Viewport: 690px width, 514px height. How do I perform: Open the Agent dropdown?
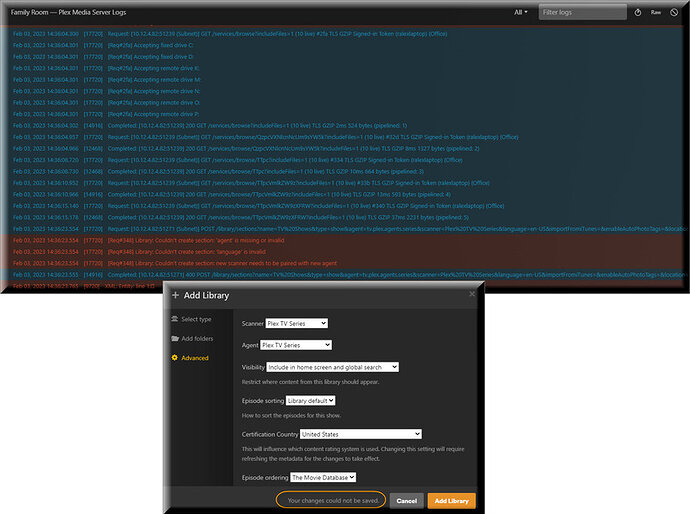point(296,345)
